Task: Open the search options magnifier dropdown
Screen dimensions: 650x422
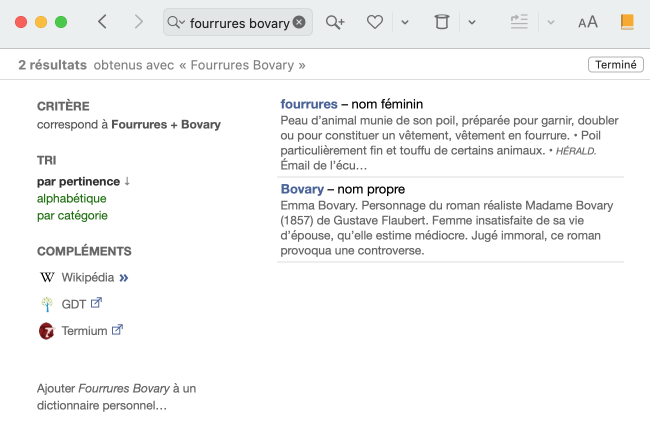Action: [176, 22]
